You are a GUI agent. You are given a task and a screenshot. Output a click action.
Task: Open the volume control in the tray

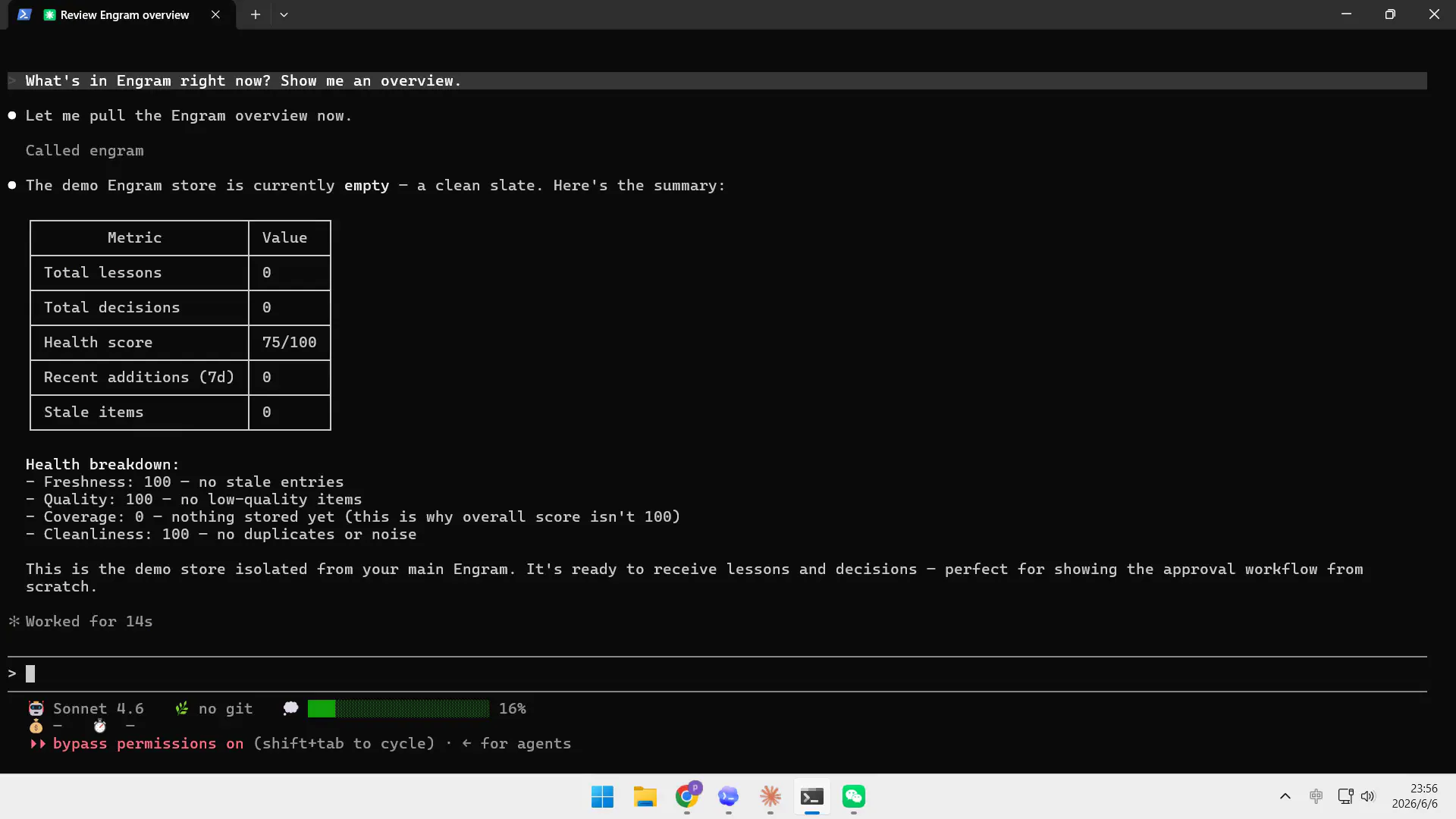click(1368, 796)
